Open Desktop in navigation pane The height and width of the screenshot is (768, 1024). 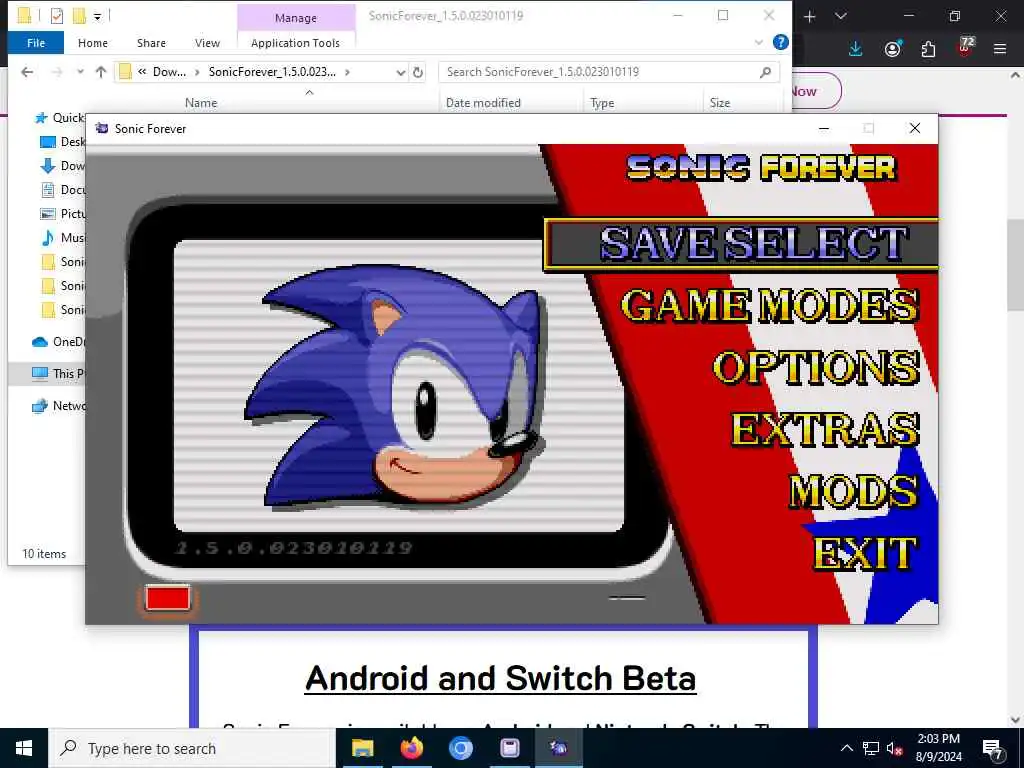63,142
